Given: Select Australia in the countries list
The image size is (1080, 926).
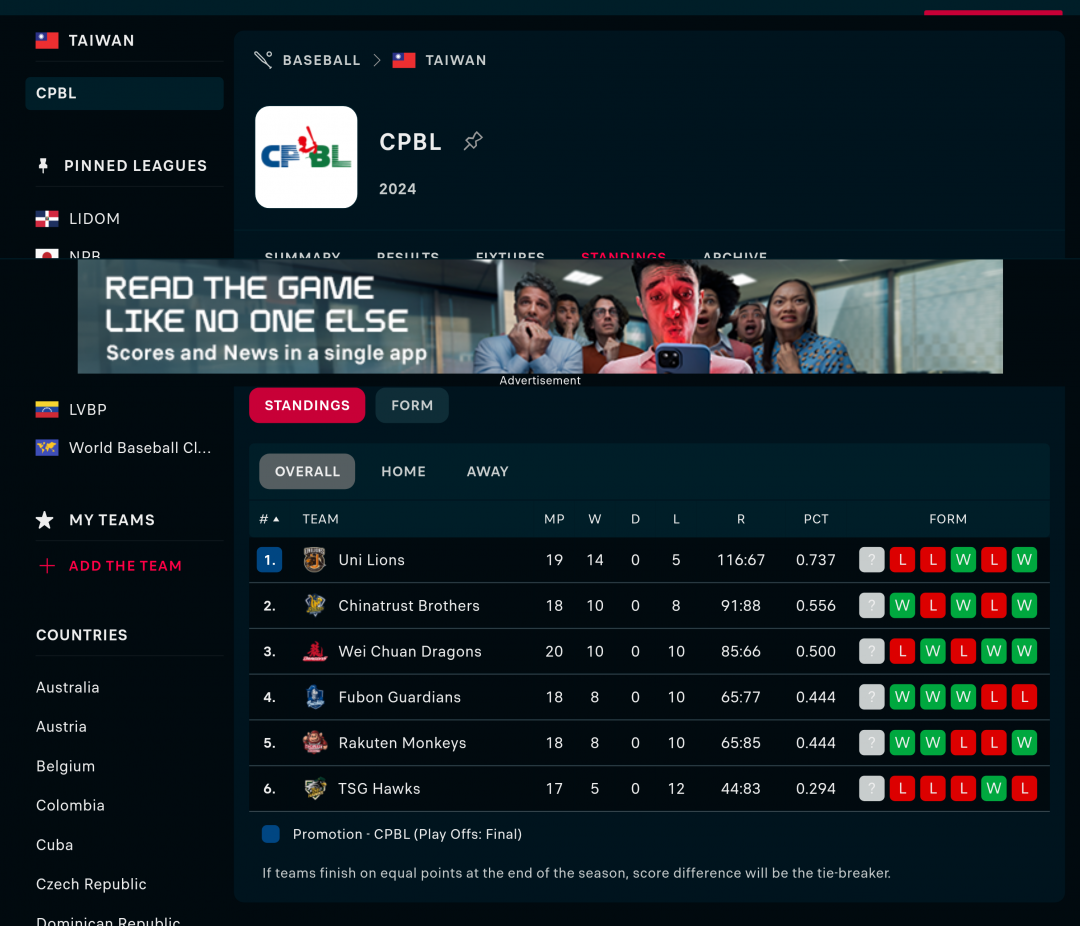Looking at the screenshot, I should (x=68, y=687).
